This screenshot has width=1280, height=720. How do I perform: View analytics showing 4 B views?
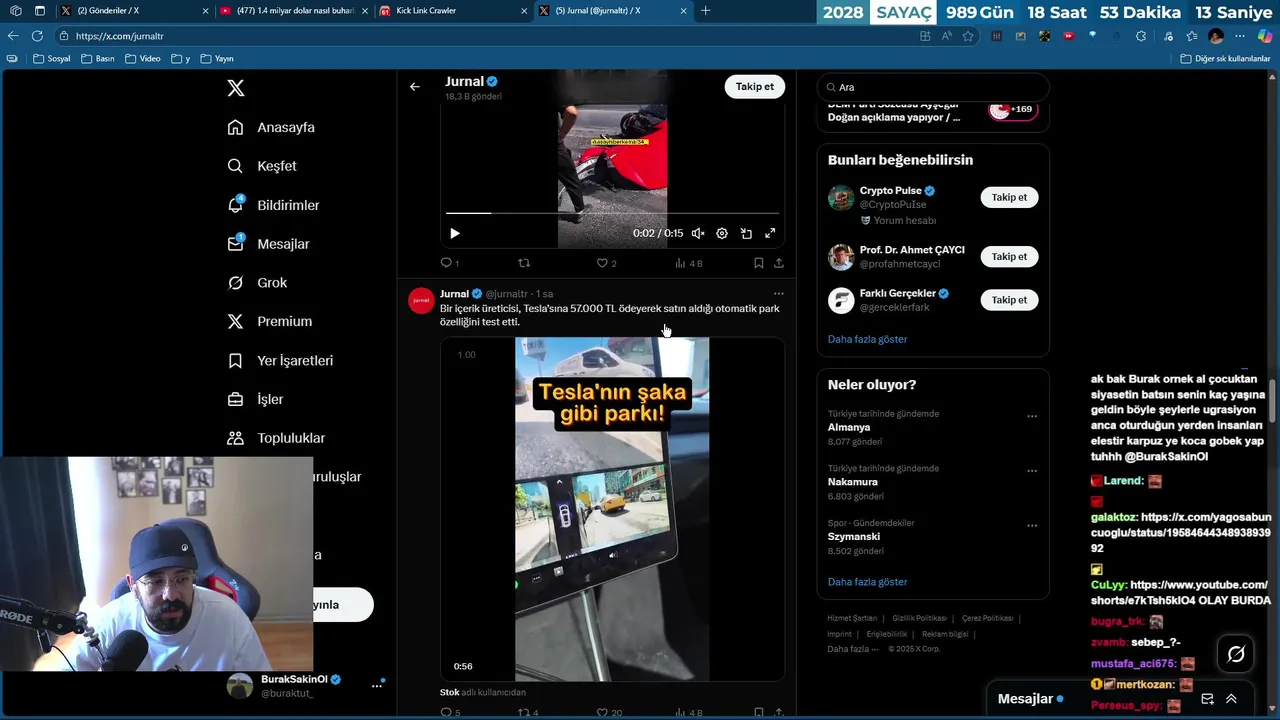pyautogui.click(x=689, y=263)
